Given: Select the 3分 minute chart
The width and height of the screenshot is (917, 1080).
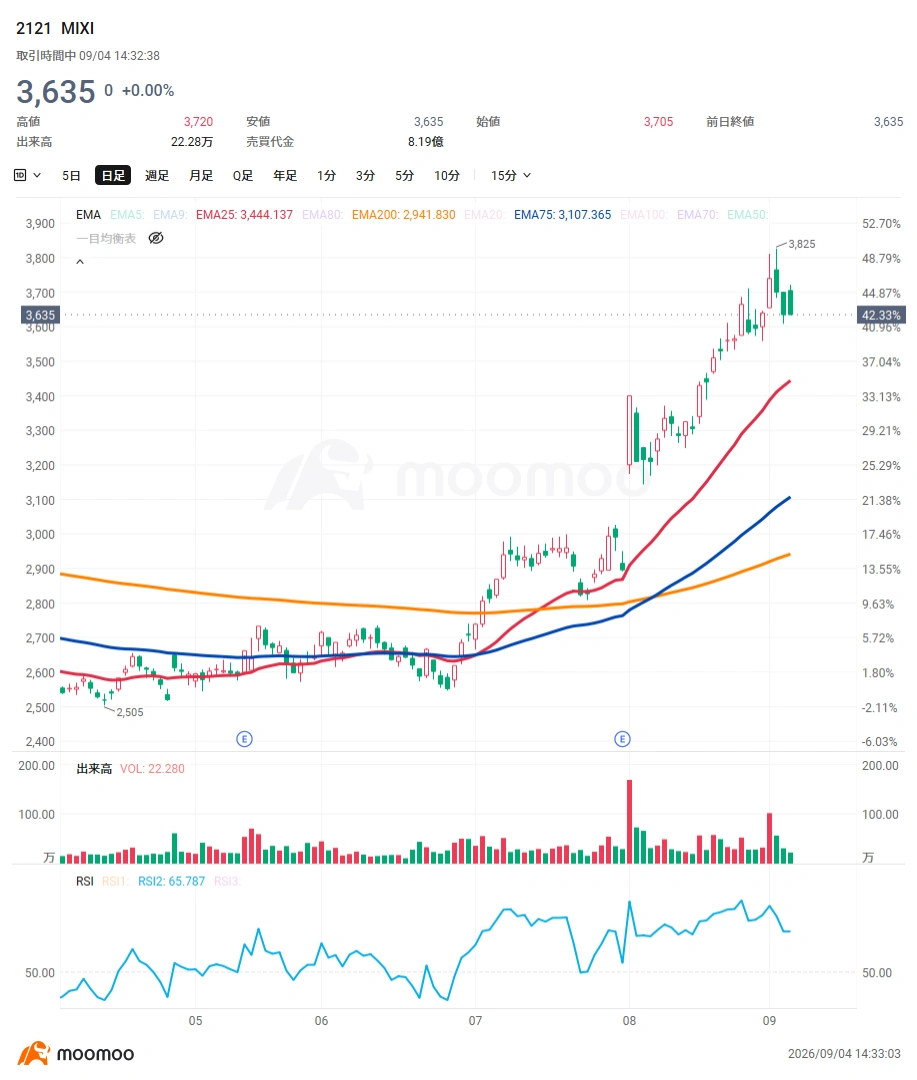Looking at the screenshot, I should [365, 176].
